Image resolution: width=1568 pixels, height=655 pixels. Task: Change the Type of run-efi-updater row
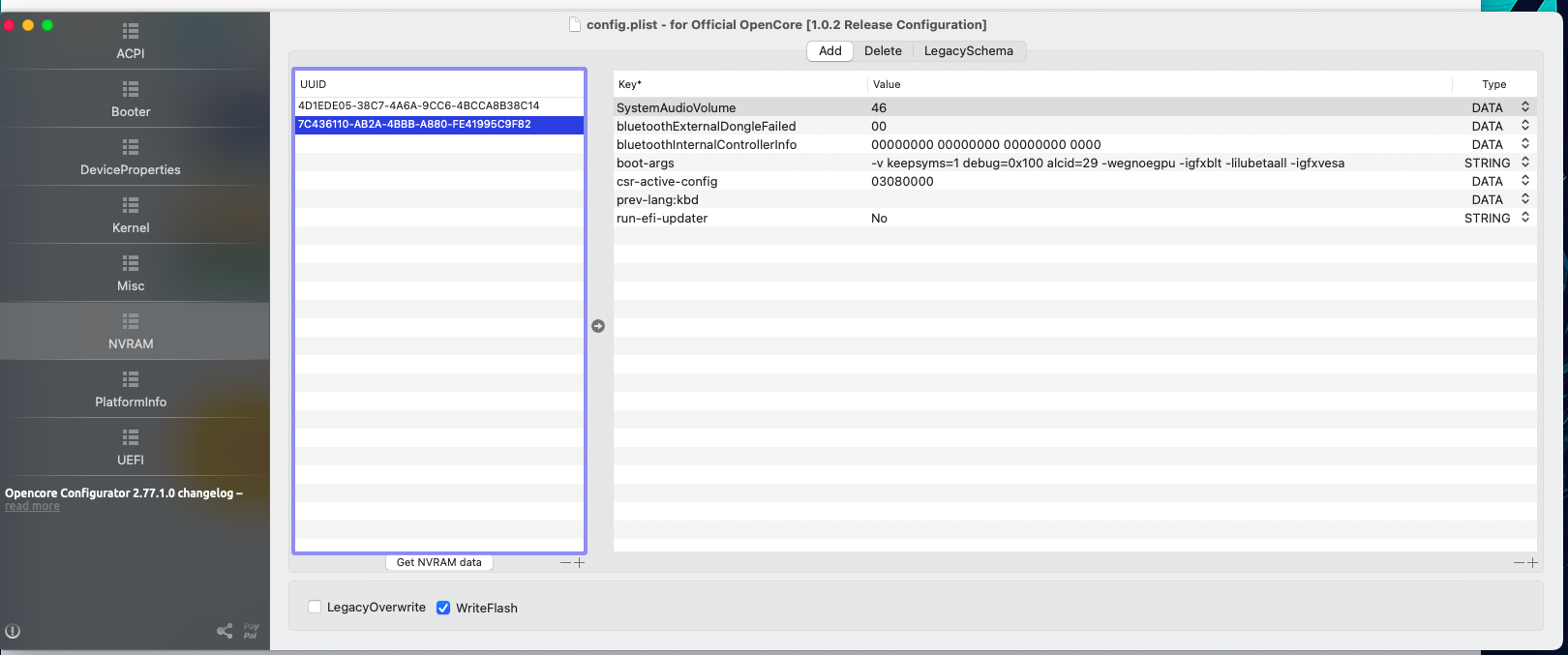click(x=1524, y=218)
